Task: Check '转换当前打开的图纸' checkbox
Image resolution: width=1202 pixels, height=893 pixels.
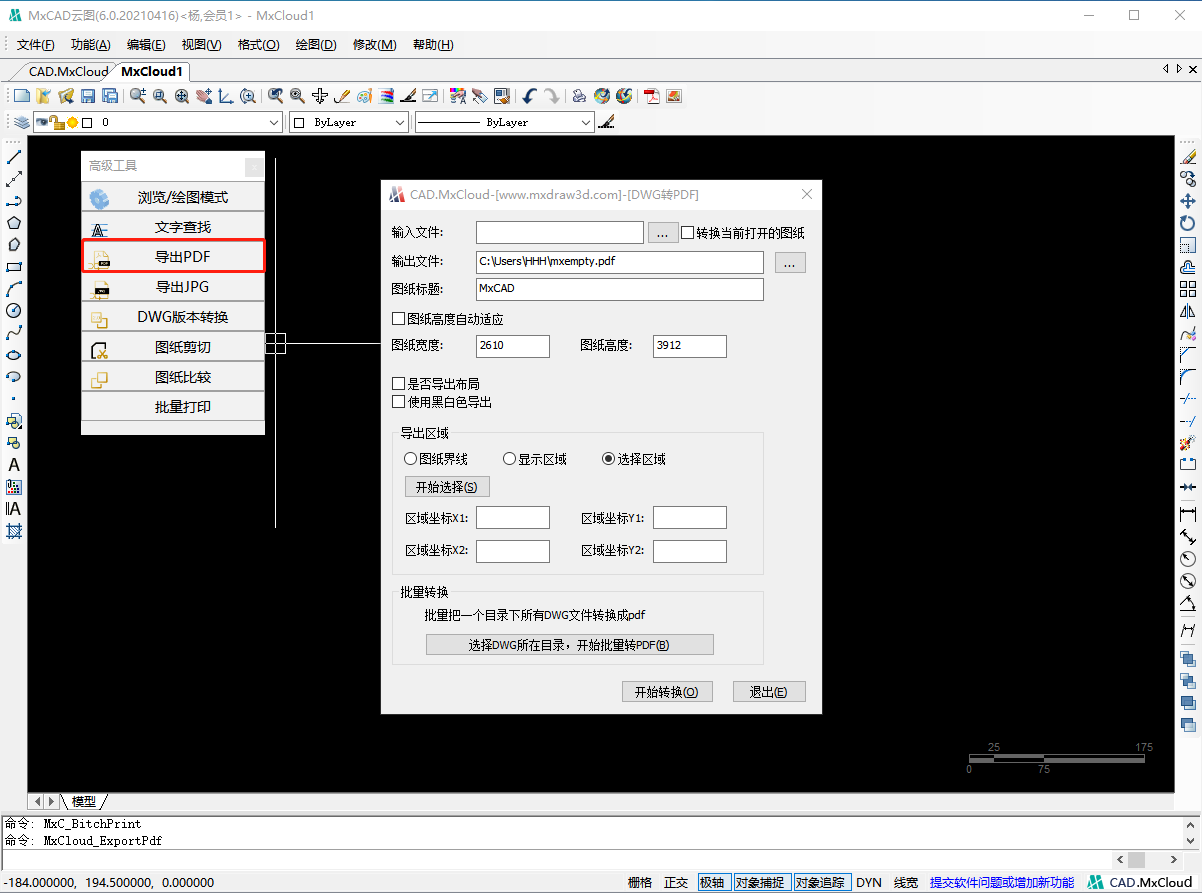Action: point(688,233)
